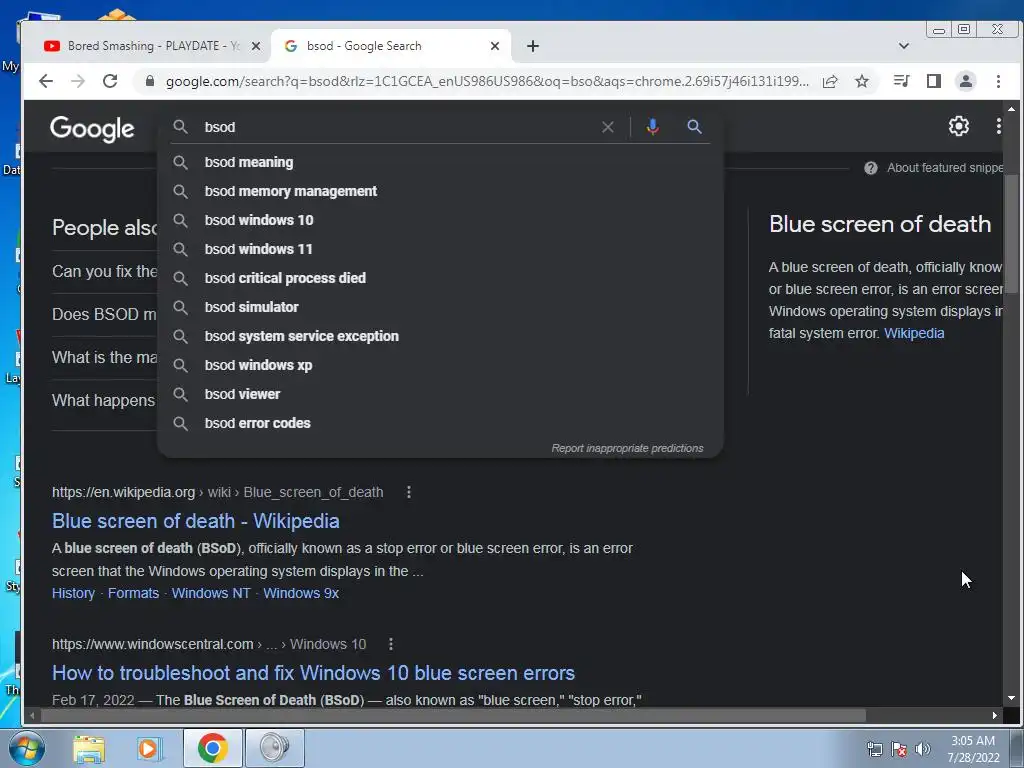This screenshot has height=768, width=1024.
Task: Click the network tray icon
Action: pos(874,749)
